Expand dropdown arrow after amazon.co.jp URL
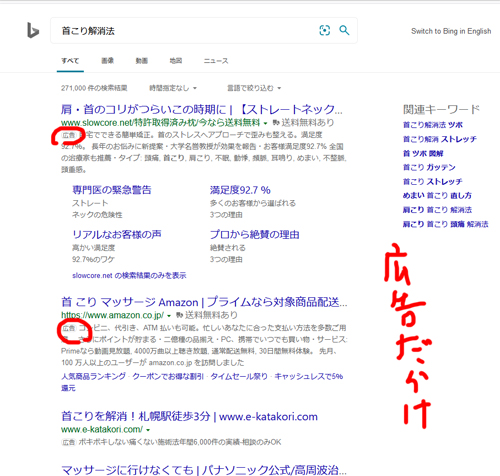Viewport: 500px width, 476px height. (169, 316)
